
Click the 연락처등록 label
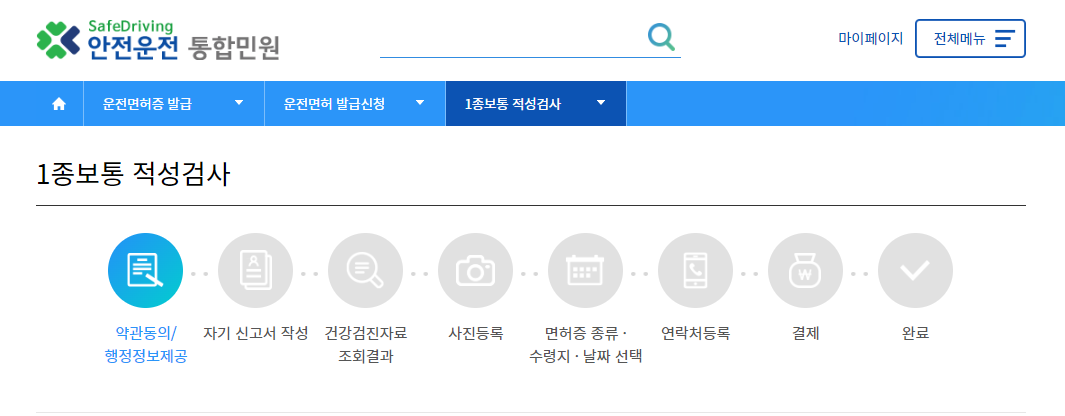pos(696,333)
